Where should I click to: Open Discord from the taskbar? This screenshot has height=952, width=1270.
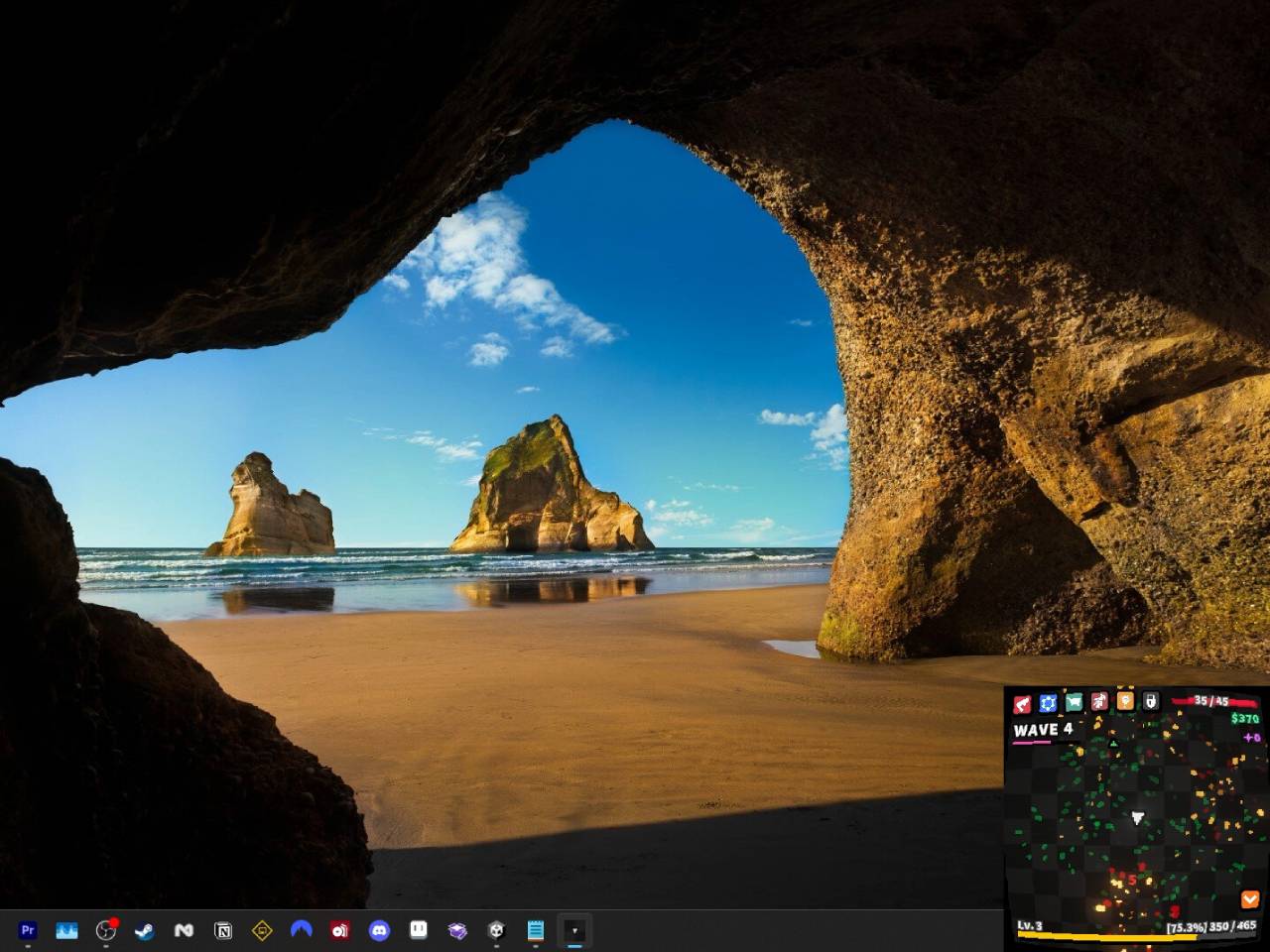click(379, 930)
